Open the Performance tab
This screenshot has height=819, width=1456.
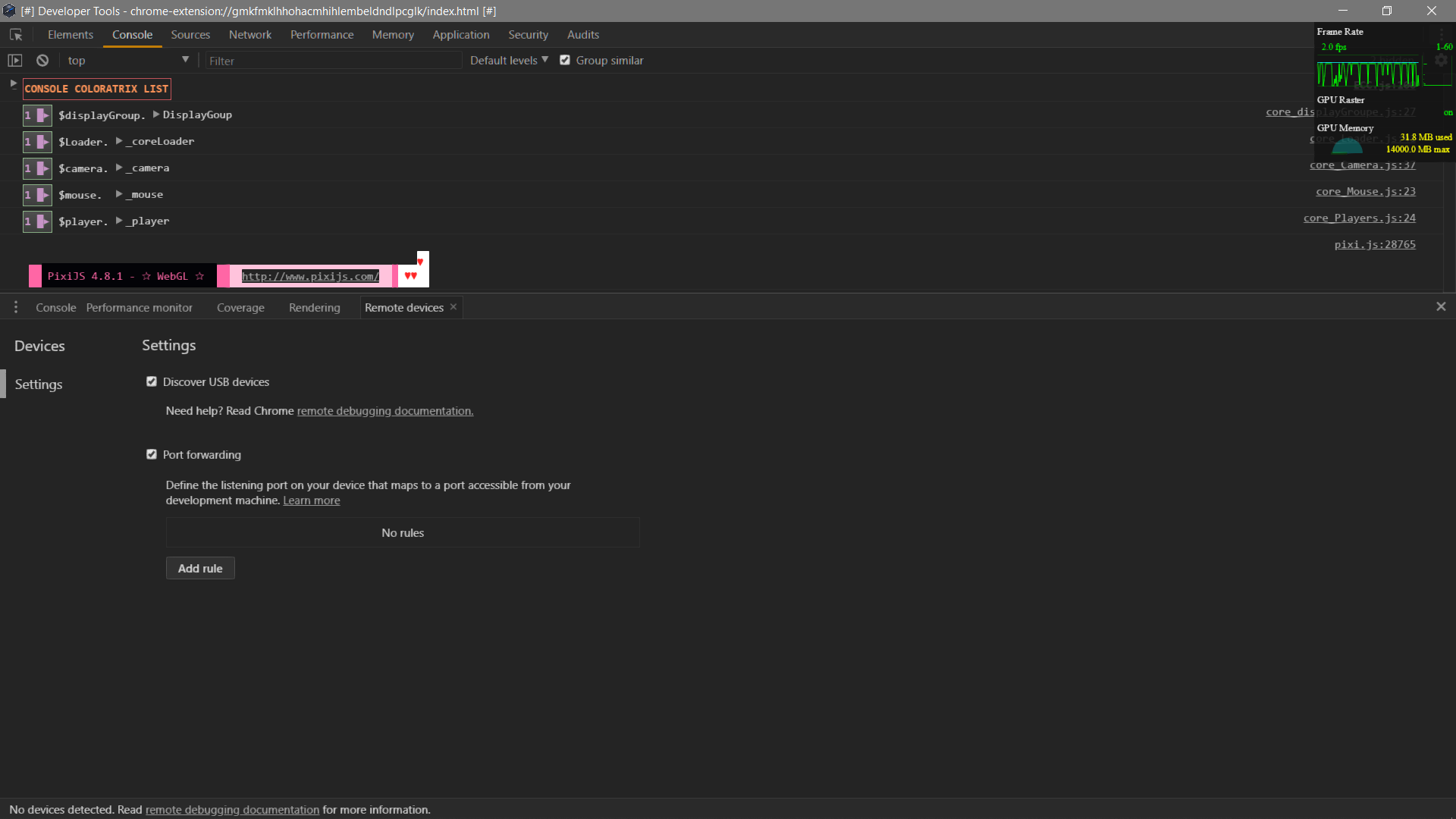pos(322,35)
